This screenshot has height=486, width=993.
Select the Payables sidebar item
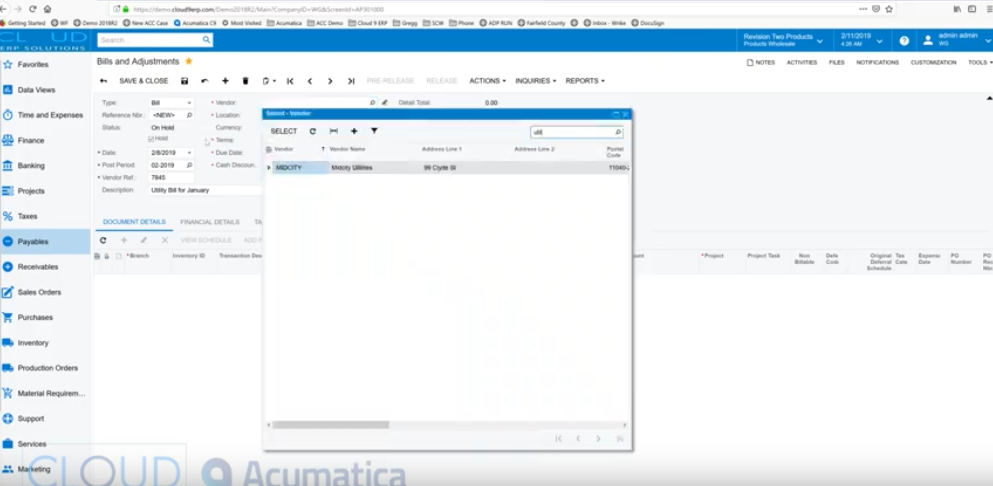(45, 241)
